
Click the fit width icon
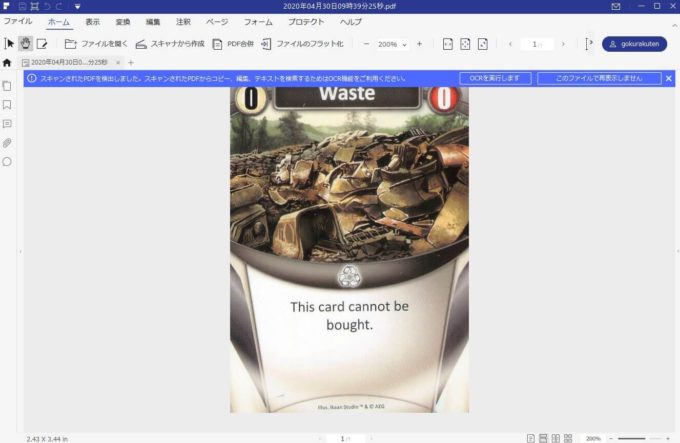click(x=448, y=44)
